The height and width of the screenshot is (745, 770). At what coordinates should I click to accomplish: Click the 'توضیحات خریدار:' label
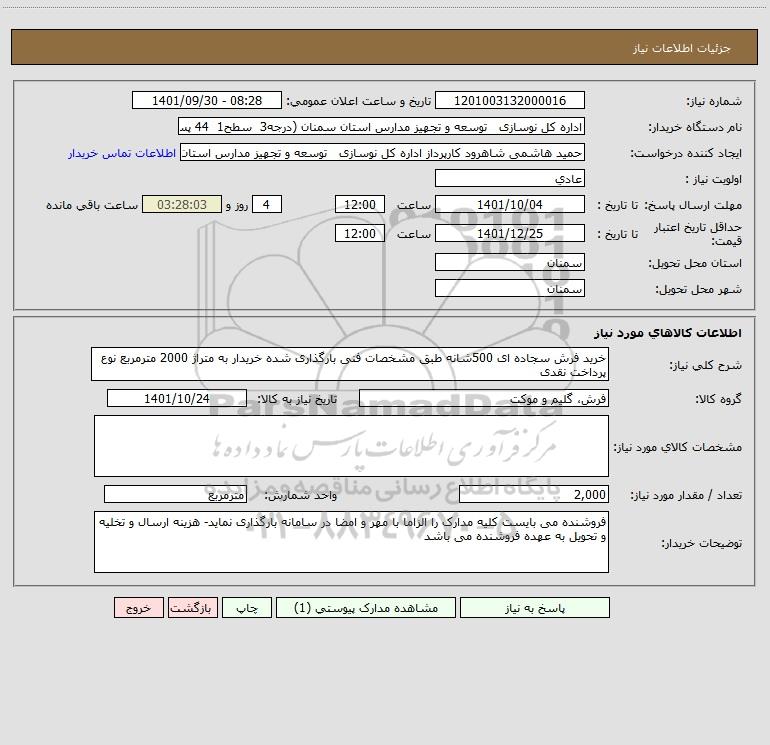(702, 544)
